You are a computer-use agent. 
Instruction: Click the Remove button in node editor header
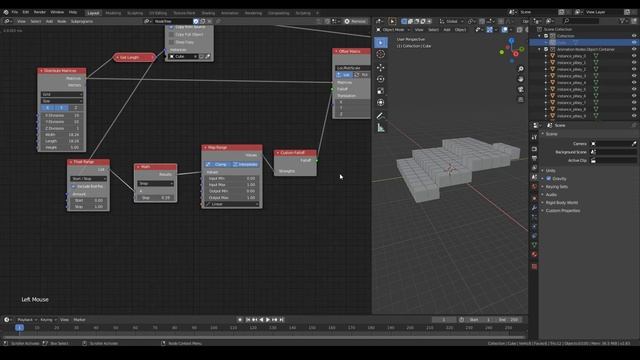356,21
